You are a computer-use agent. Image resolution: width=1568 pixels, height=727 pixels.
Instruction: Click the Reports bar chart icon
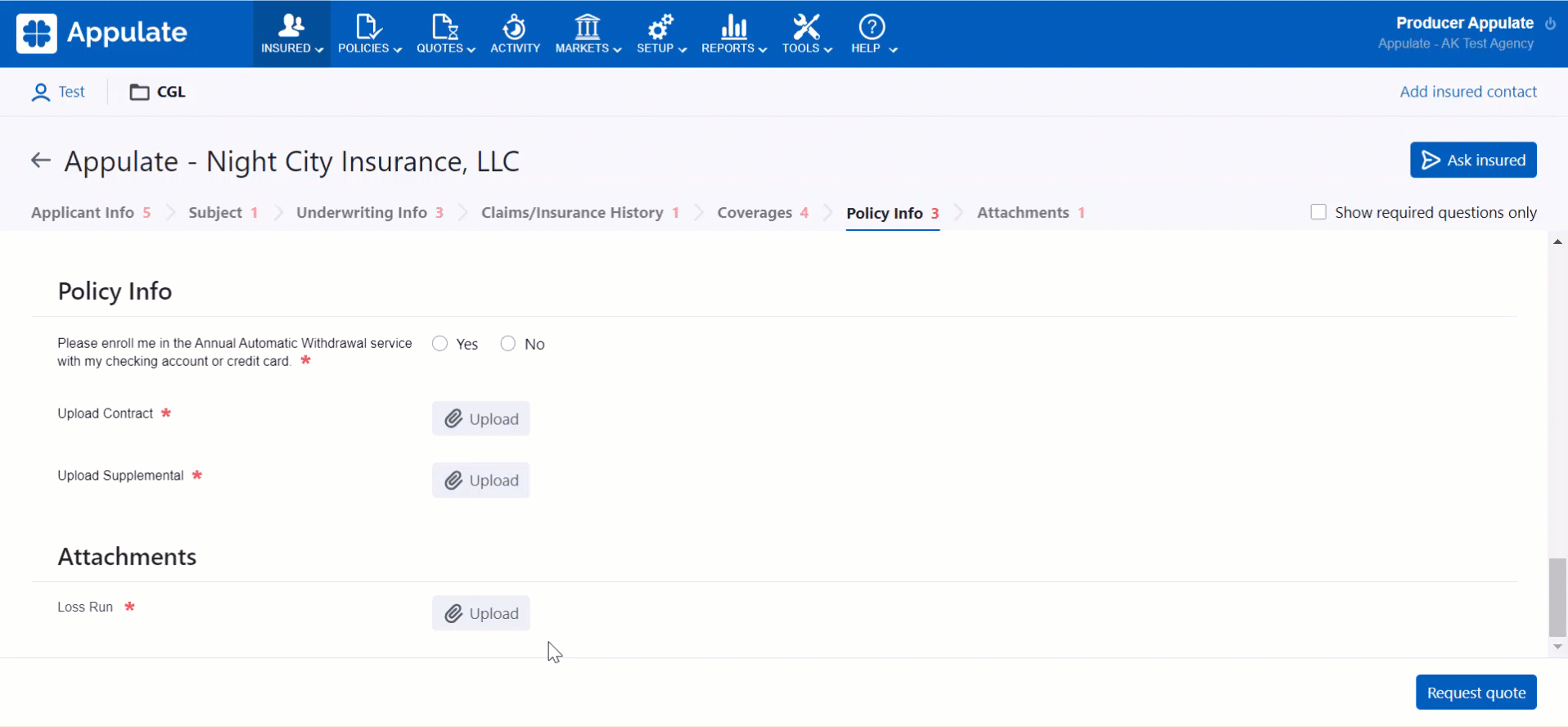click(x=733, y=27)
